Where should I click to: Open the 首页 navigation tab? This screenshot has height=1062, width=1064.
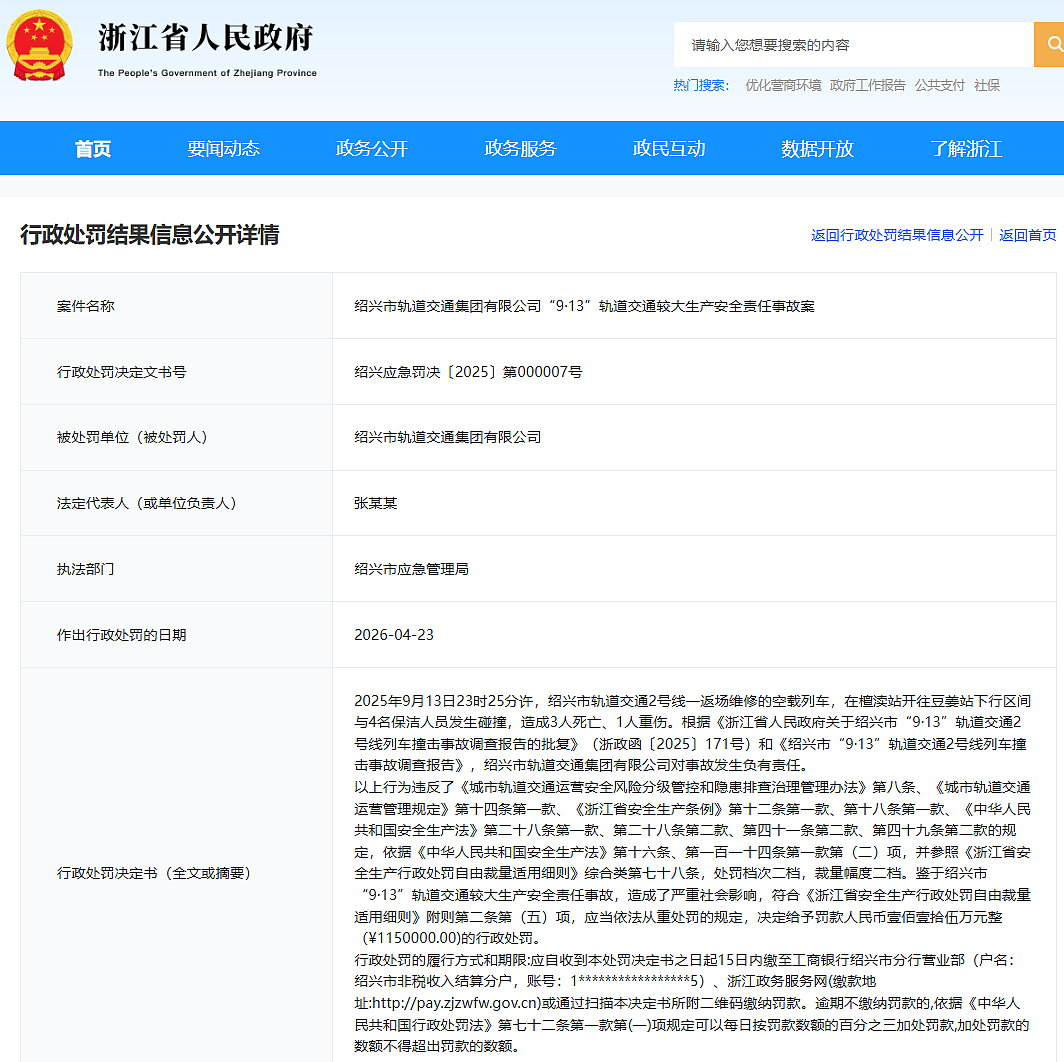[x=93, y=149]
